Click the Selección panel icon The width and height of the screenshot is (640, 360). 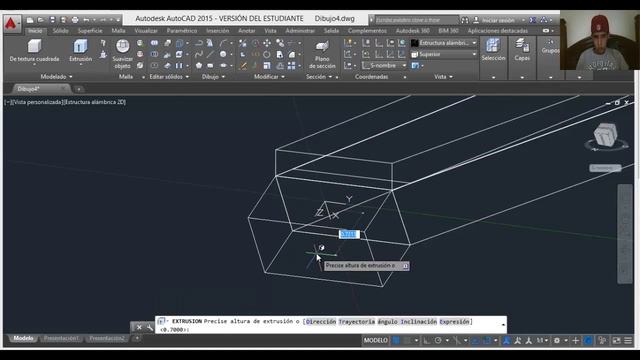(x=493, y=45)
